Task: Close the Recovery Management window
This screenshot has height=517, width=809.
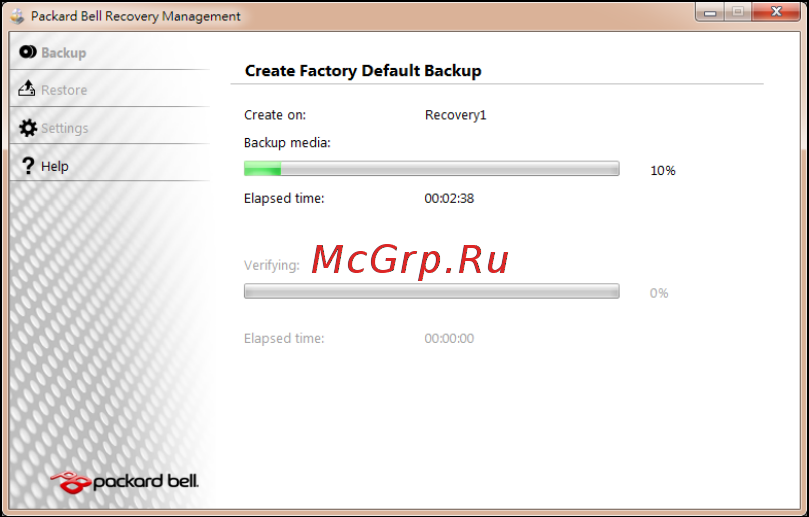Action: [x=776, y=12]
